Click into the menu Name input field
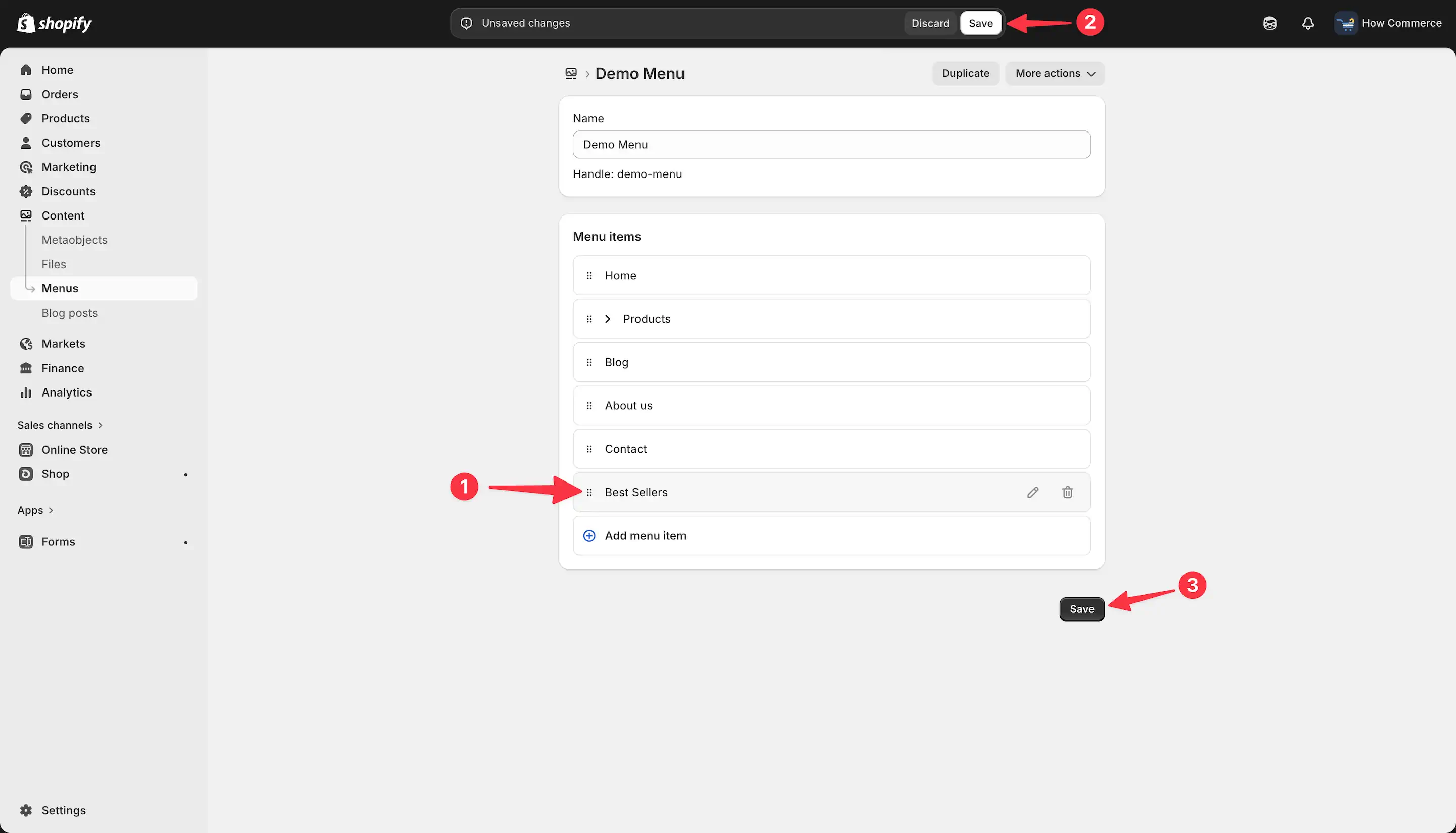Viewport: 1456px width, 833px height. click(x=832, y=145)
